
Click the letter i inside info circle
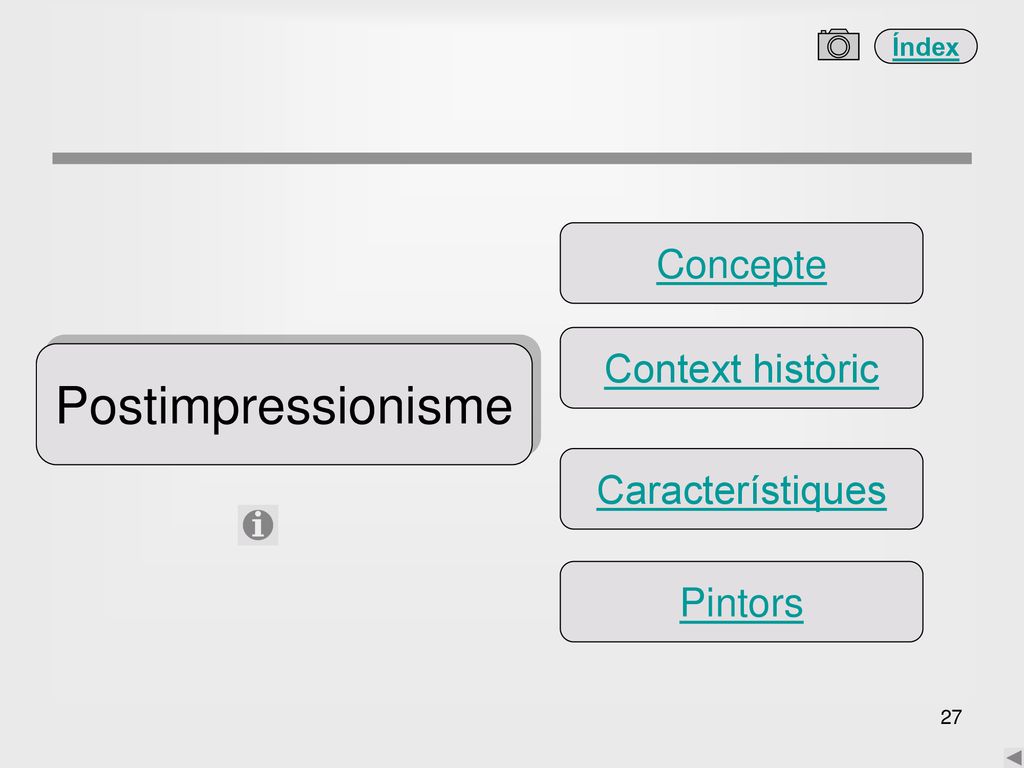click(258, 524)
